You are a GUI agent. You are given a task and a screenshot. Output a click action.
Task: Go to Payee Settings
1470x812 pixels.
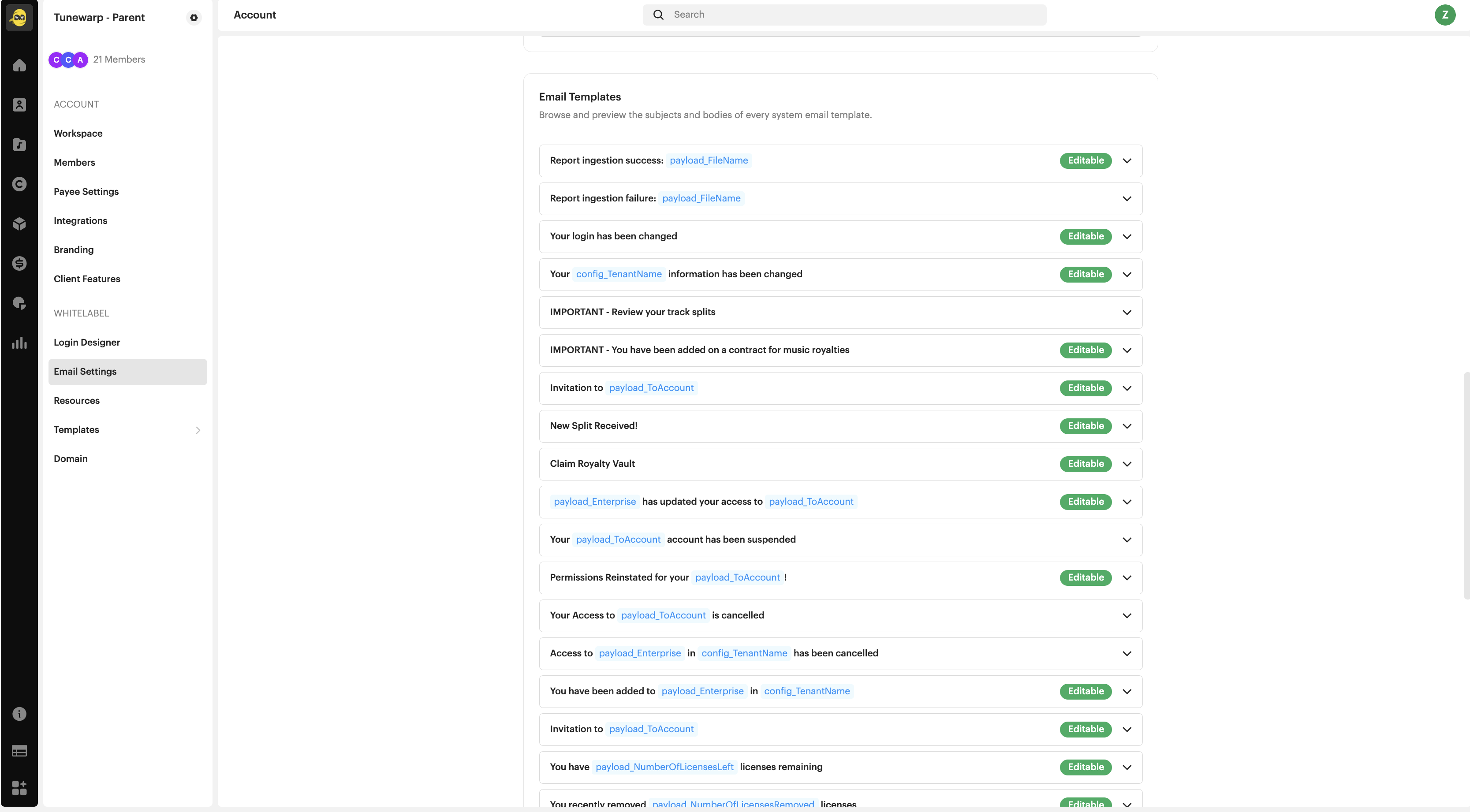pyautogui.click(x=86, y=192)
